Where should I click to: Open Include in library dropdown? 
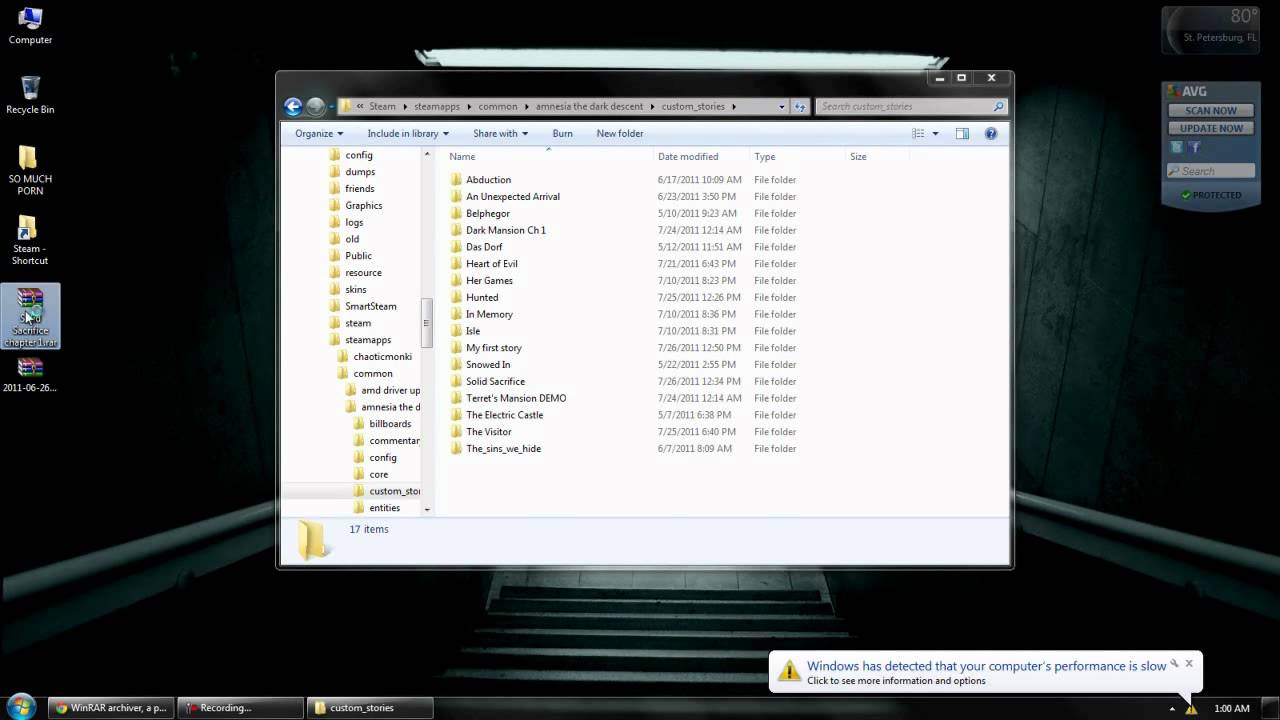408,133
